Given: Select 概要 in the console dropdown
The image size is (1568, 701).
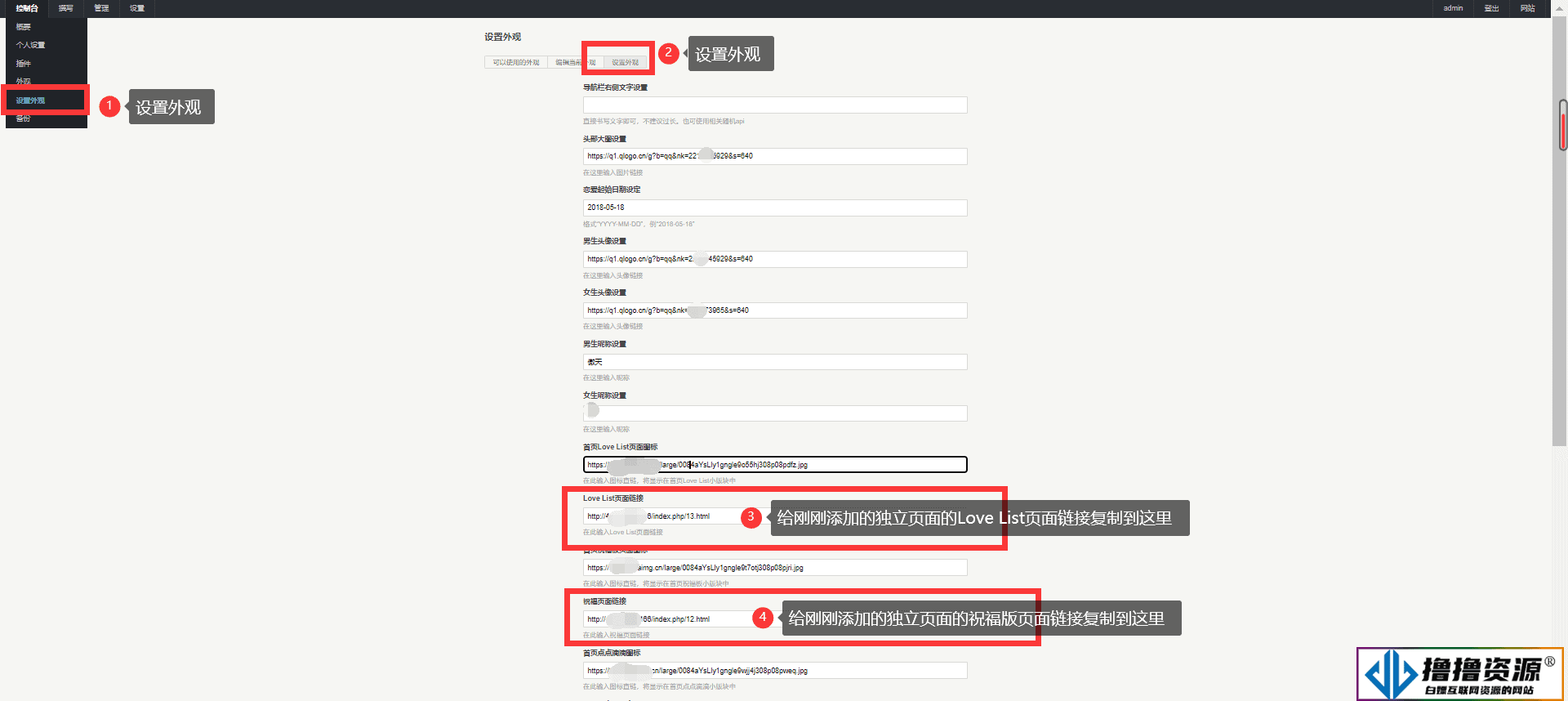Looking at the screenshot, I should 46,27.
